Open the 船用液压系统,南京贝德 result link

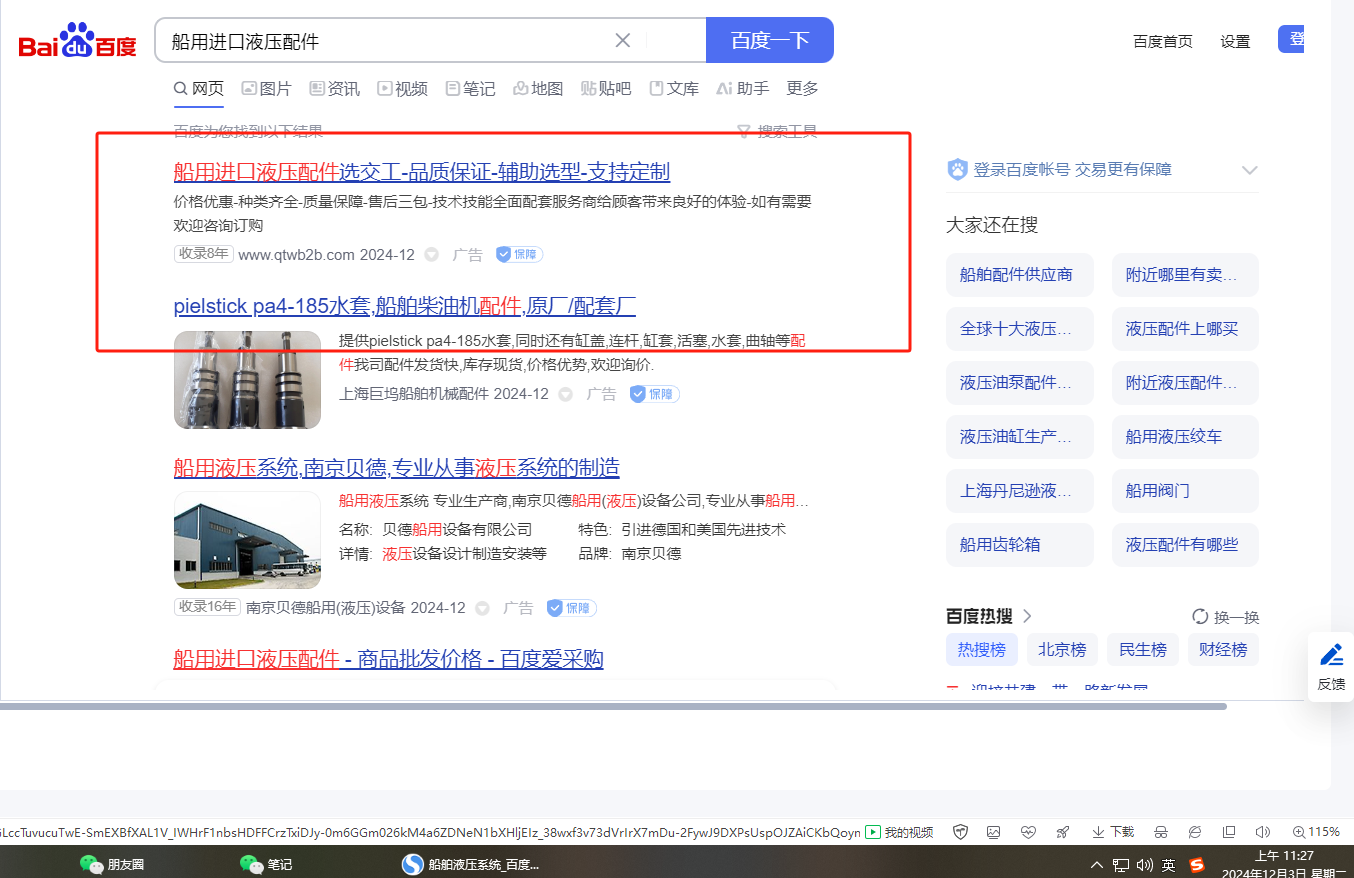[396, 467]
